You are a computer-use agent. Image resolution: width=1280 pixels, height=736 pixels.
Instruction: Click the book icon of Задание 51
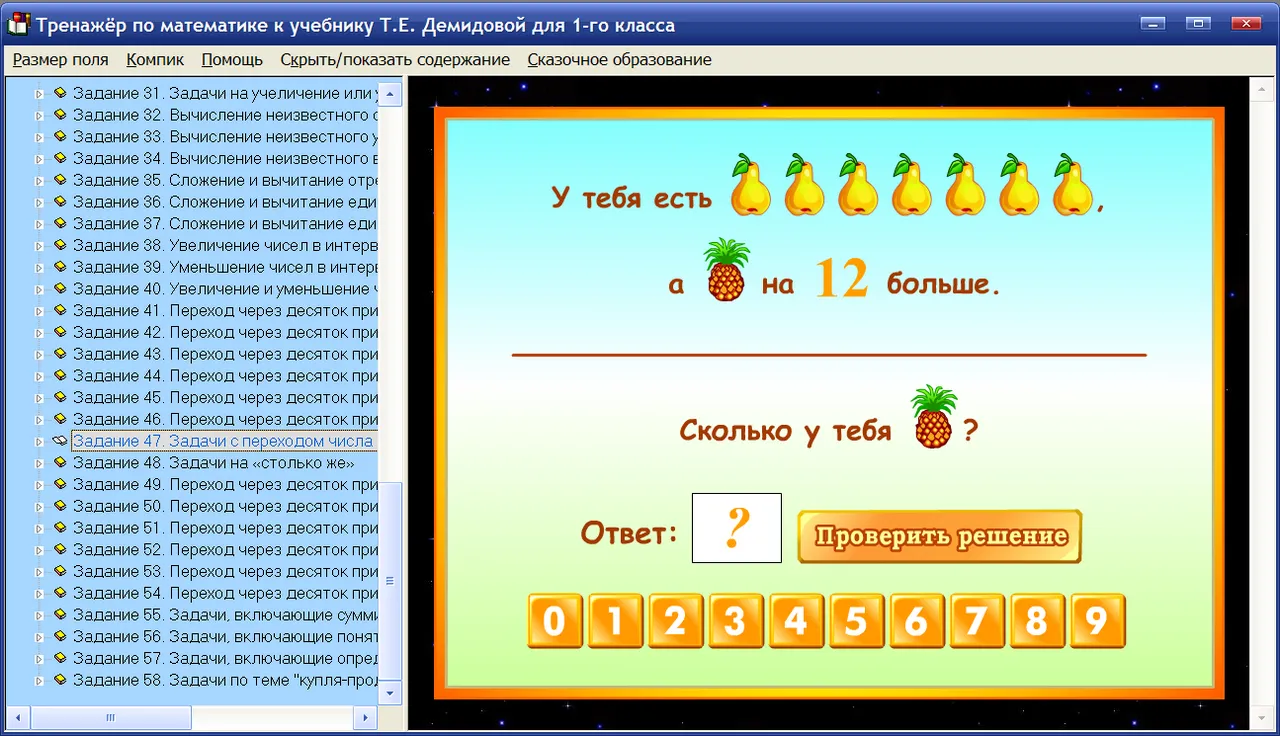[60, 528]
